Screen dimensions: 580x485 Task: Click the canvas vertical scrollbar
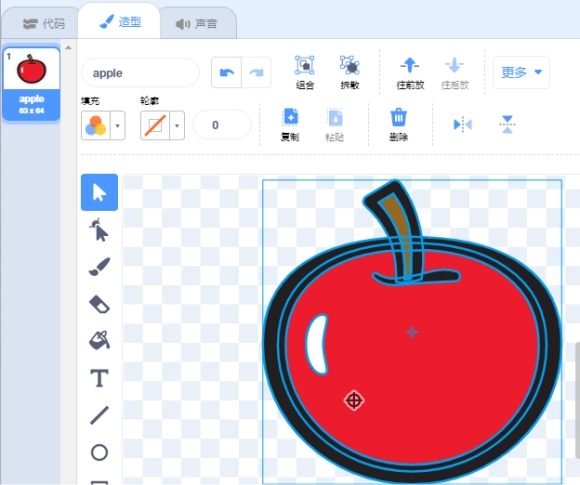577,400
